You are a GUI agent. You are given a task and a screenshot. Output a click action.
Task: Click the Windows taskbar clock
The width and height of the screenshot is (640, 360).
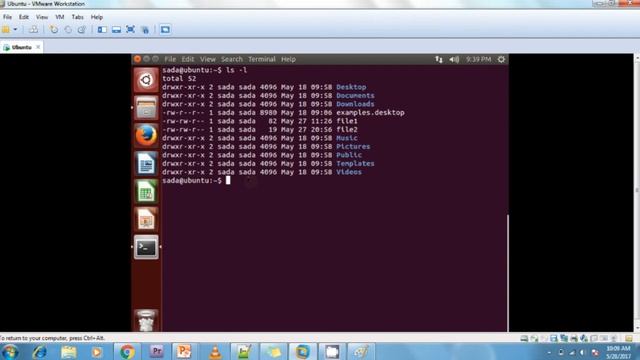[x=618, y=352]
